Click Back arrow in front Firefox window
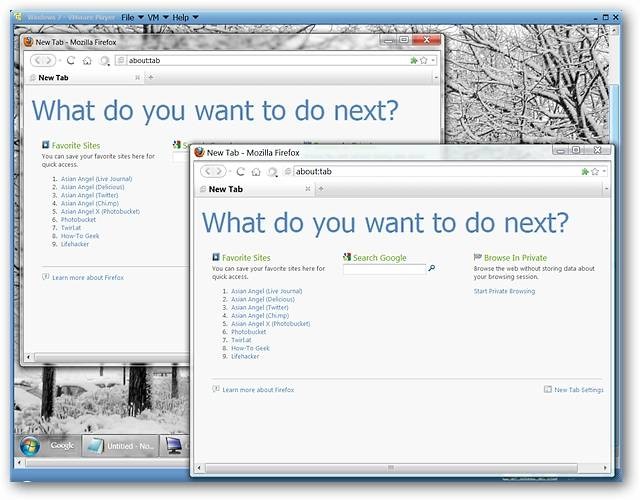The image size is (640, 500). coord(208,171)
